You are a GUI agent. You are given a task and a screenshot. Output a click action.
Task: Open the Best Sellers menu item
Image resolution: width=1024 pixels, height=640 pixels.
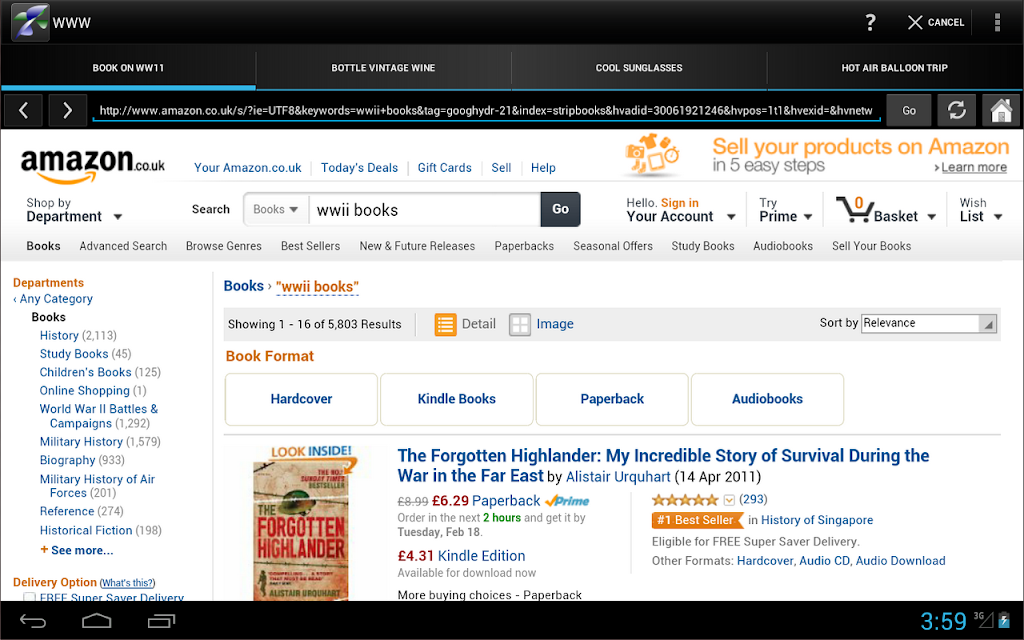tap(310, 246)
